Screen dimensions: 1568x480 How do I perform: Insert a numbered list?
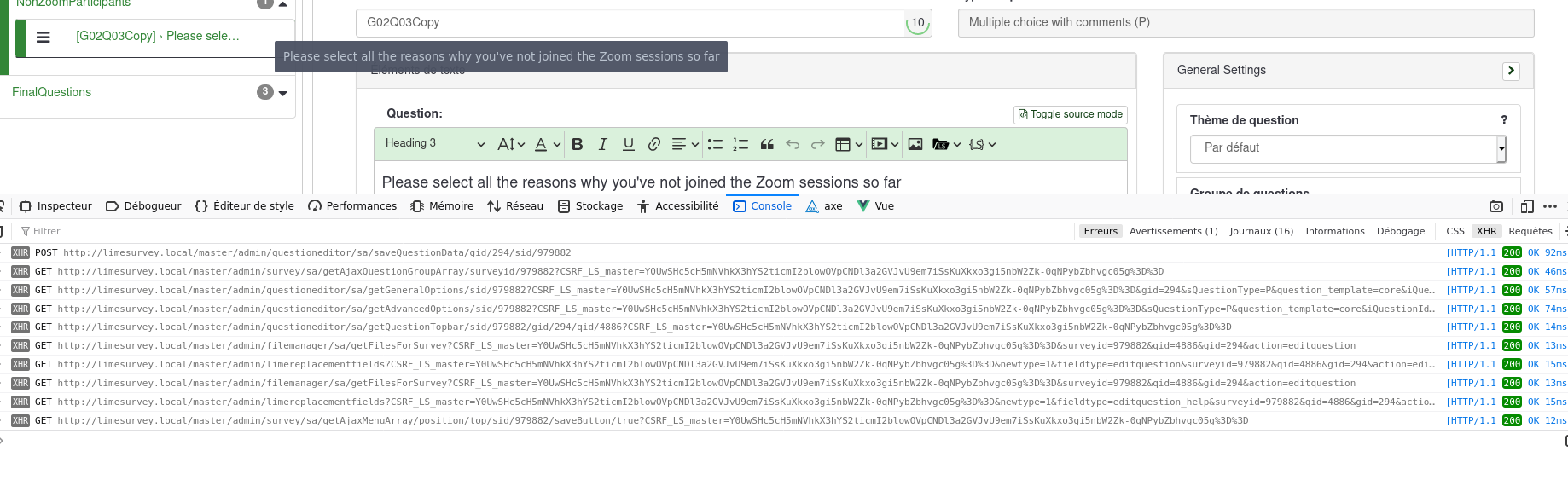[x=740, y=144]
